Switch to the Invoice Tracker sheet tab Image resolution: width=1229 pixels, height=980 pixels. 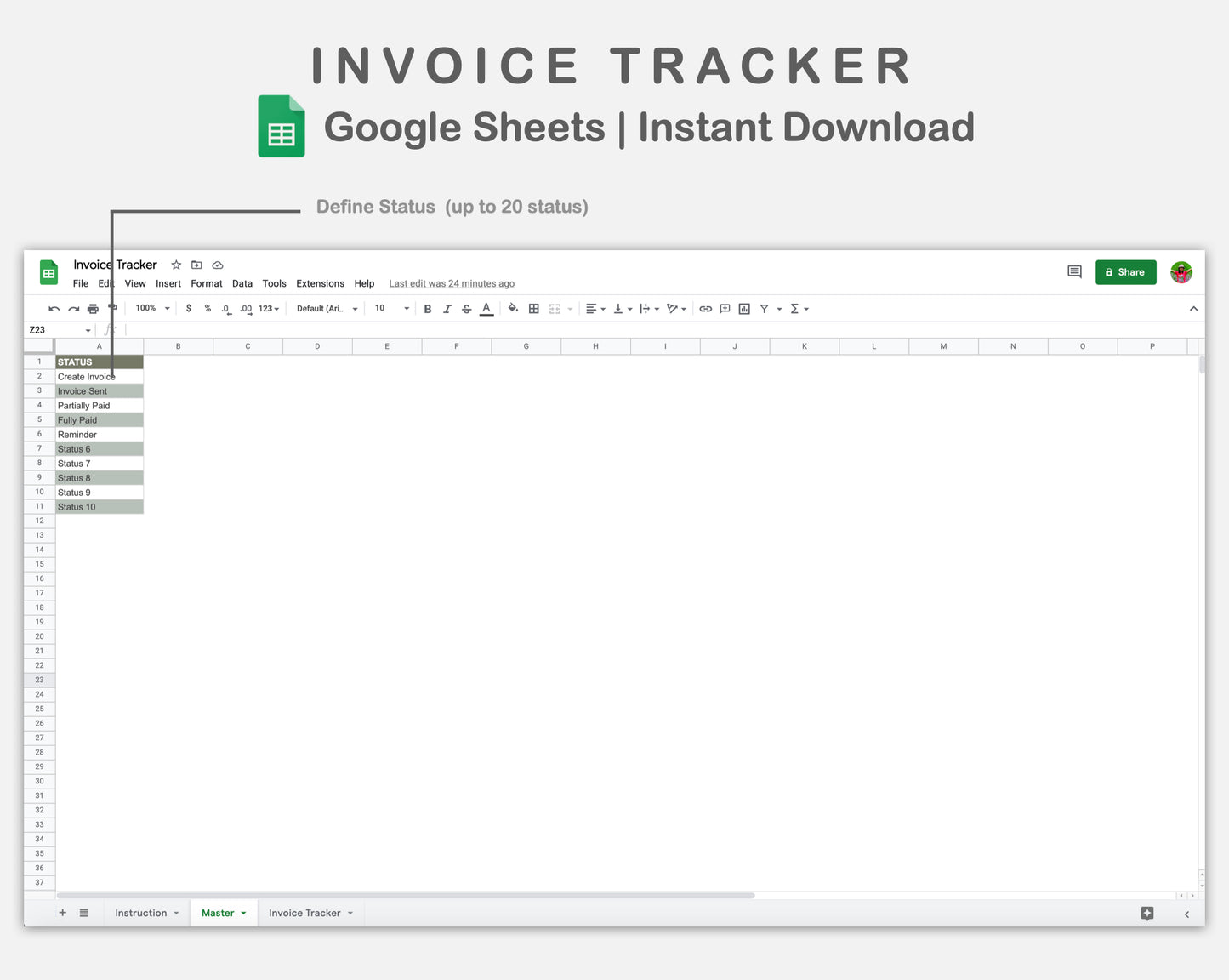click(304, 912)
